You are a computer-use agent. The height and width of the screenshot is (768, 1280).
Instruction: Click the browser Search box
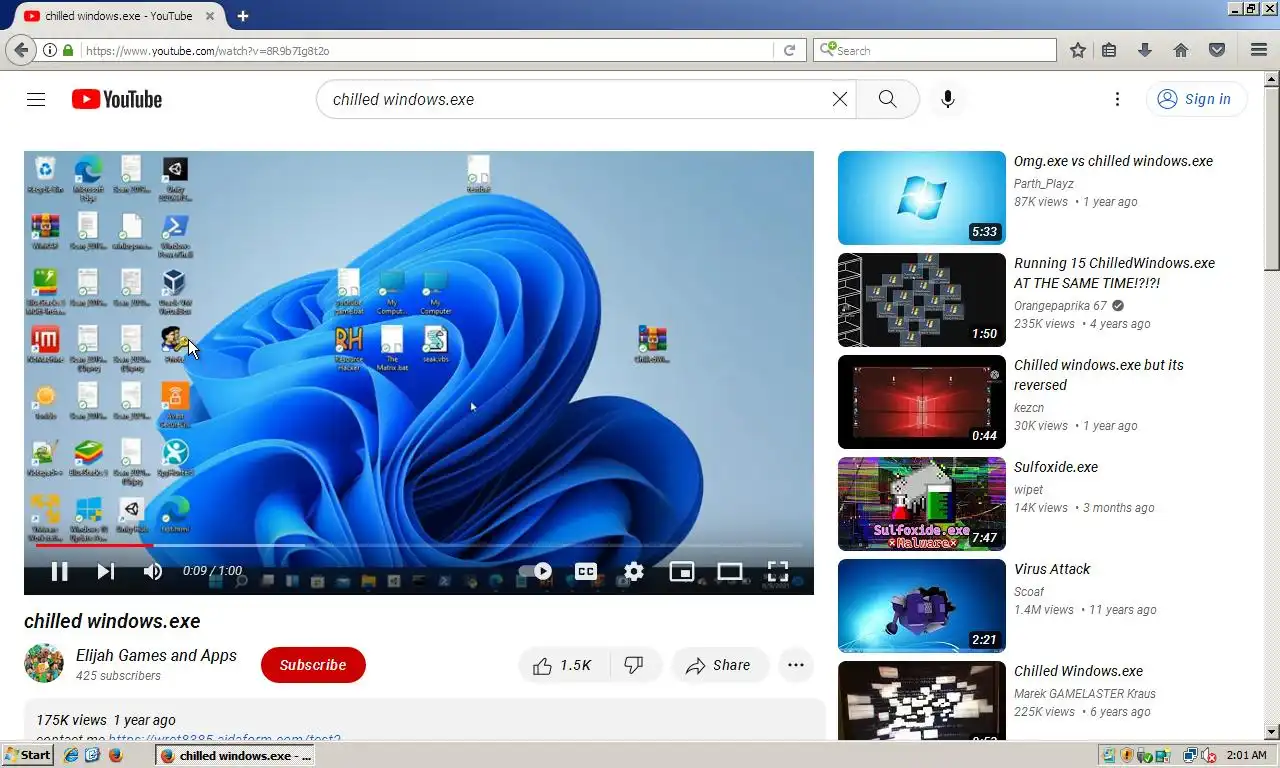click(x=935, y=50)
